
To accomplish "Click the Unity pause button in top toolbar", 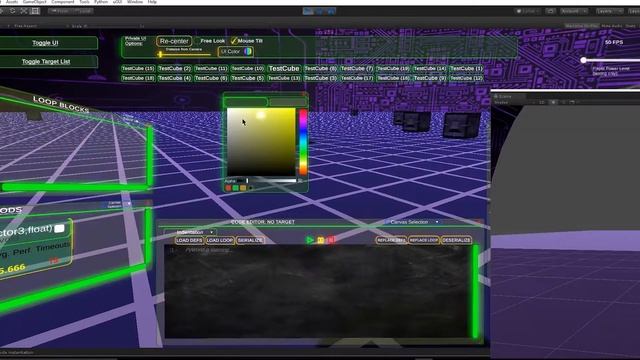I will coord(320,11).
